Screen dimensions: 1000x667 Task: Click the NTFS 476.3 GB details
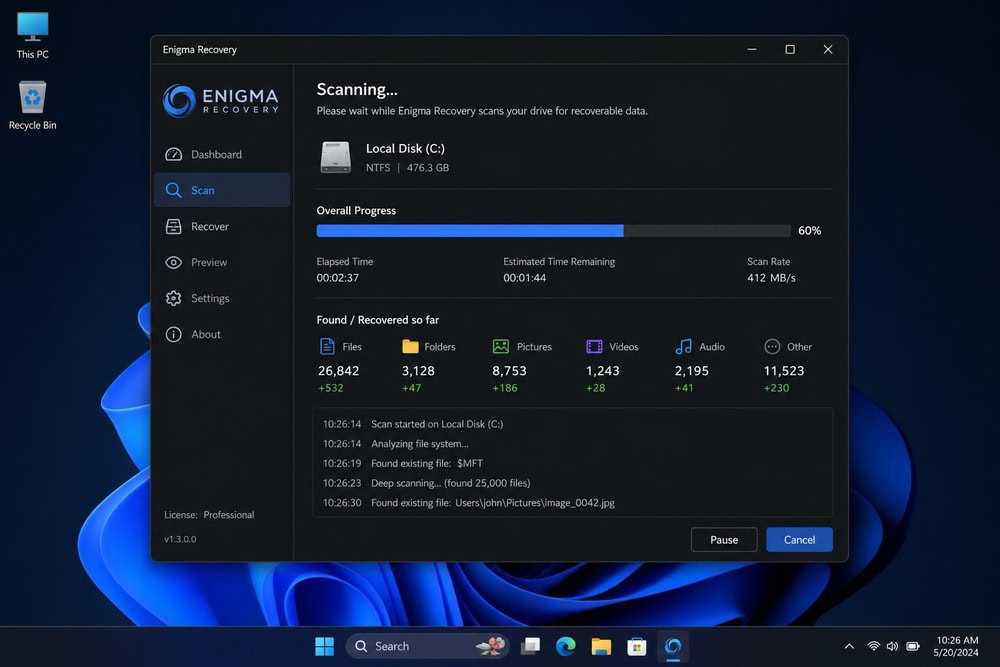point(407,168)
